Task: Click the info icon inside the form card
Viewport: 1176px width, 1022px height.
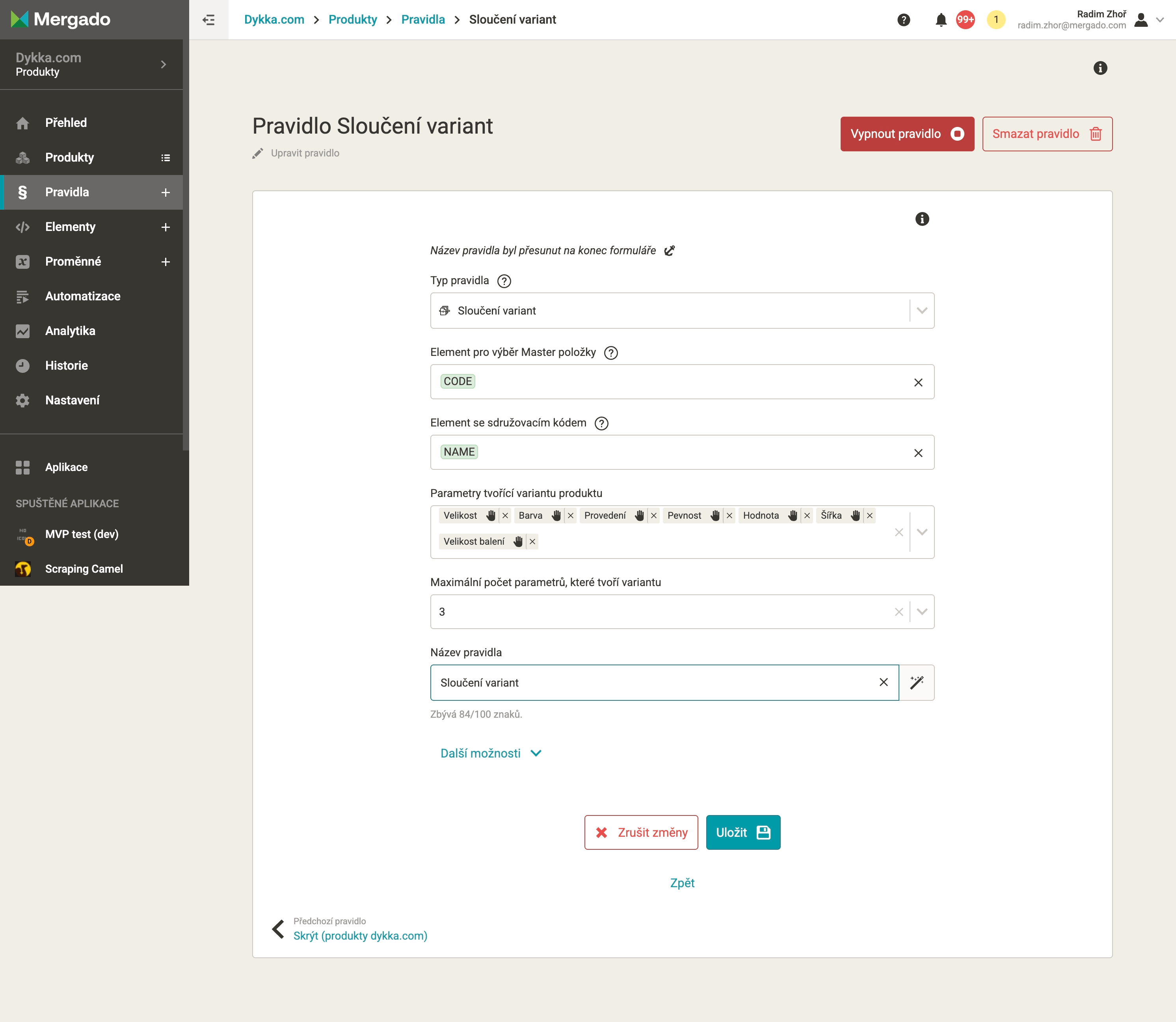Action: [x=922, y=219]
